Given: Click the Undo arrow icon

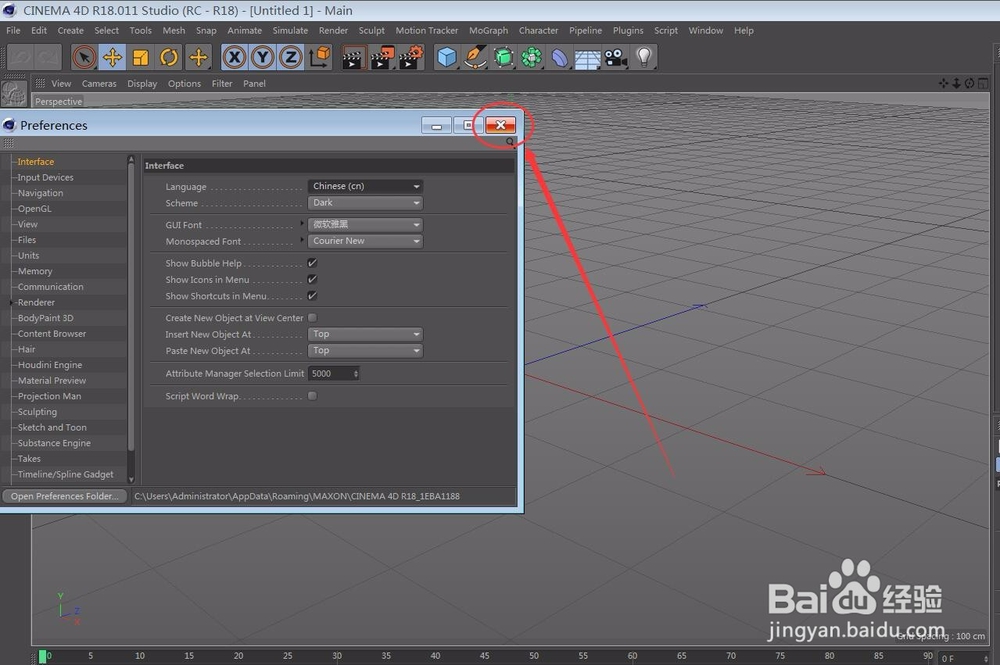Looking at the screenshot, I should point(20,57).
